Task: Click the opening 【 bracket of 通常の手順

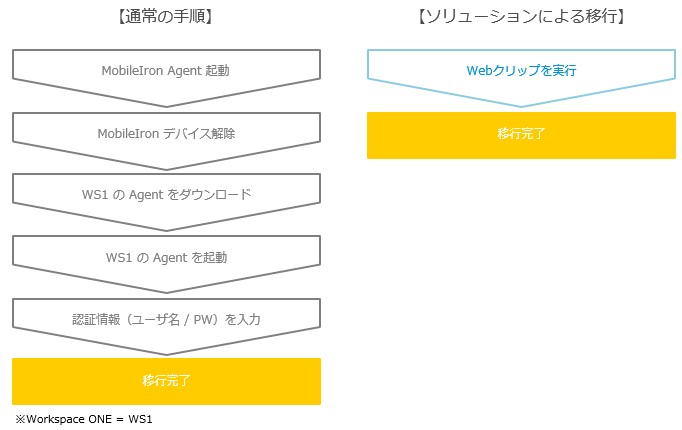Action: click(120, 17)
